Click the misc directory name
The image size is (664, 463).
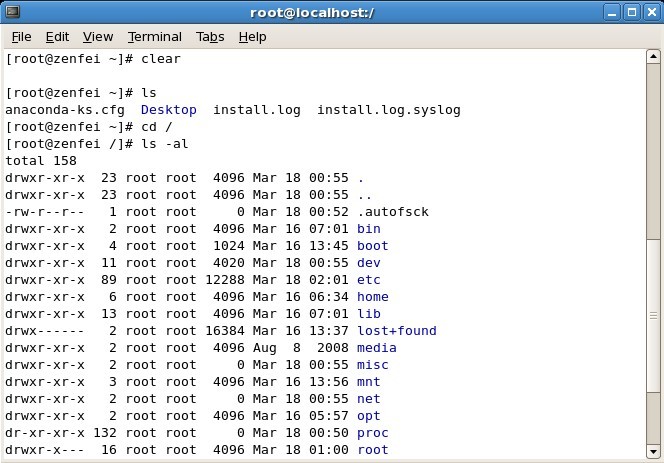[x=373, y=364]
